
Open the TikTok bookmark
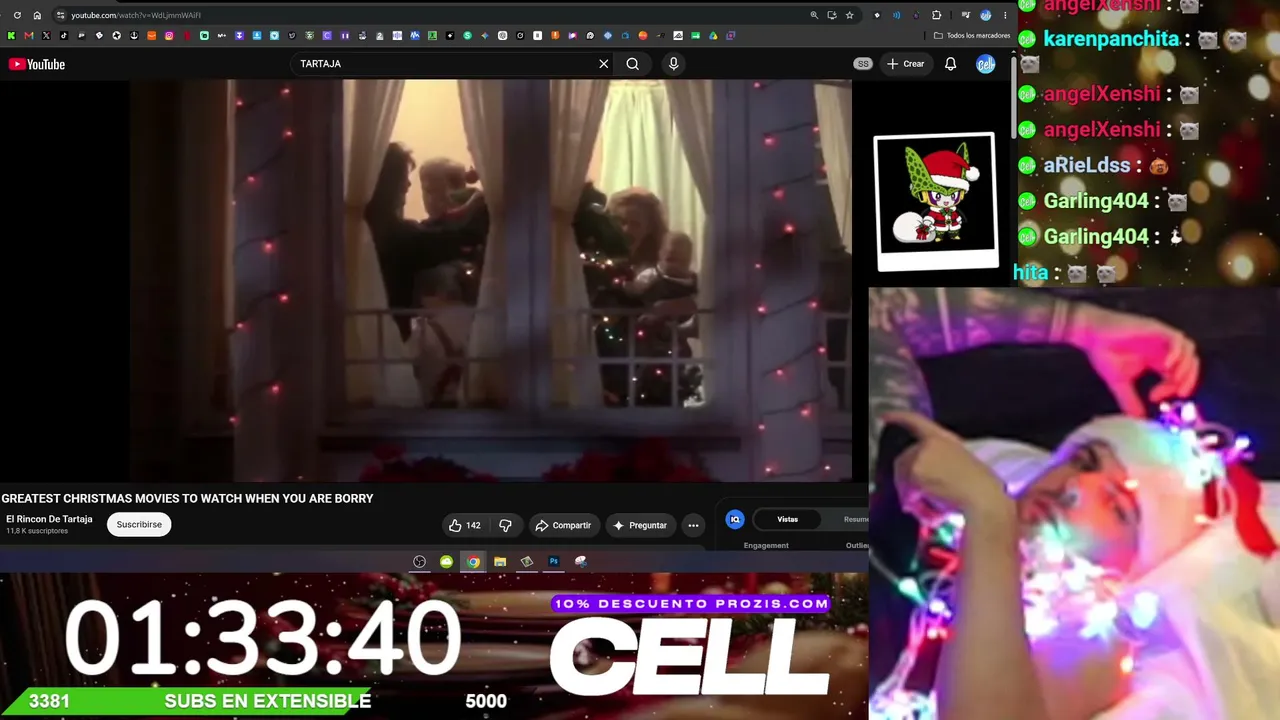tap(63, 36)
